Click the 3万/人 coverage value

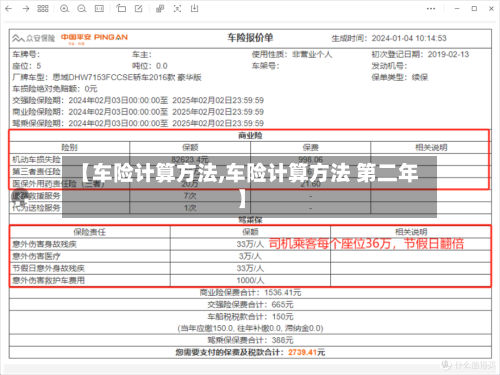[250, 256]
